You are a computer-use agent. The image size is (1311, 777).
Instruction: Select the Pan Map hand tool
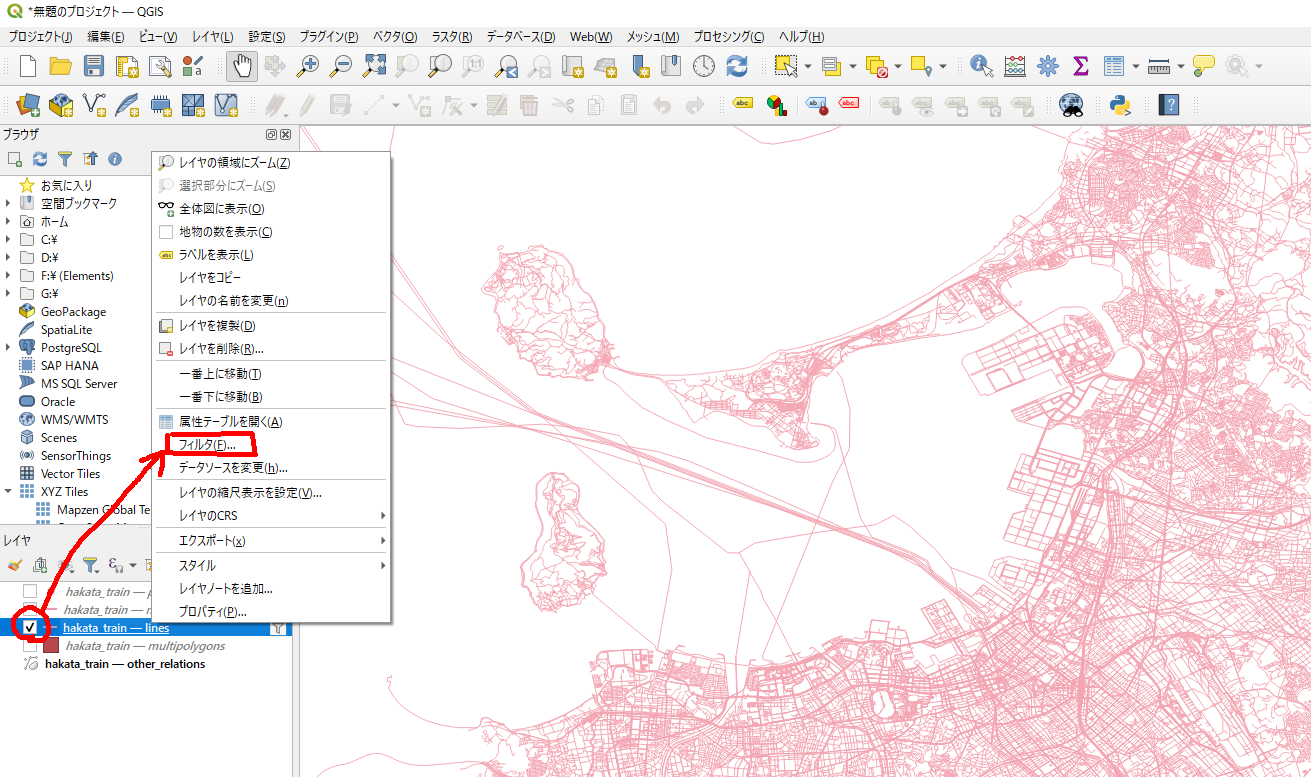(242, 66)
